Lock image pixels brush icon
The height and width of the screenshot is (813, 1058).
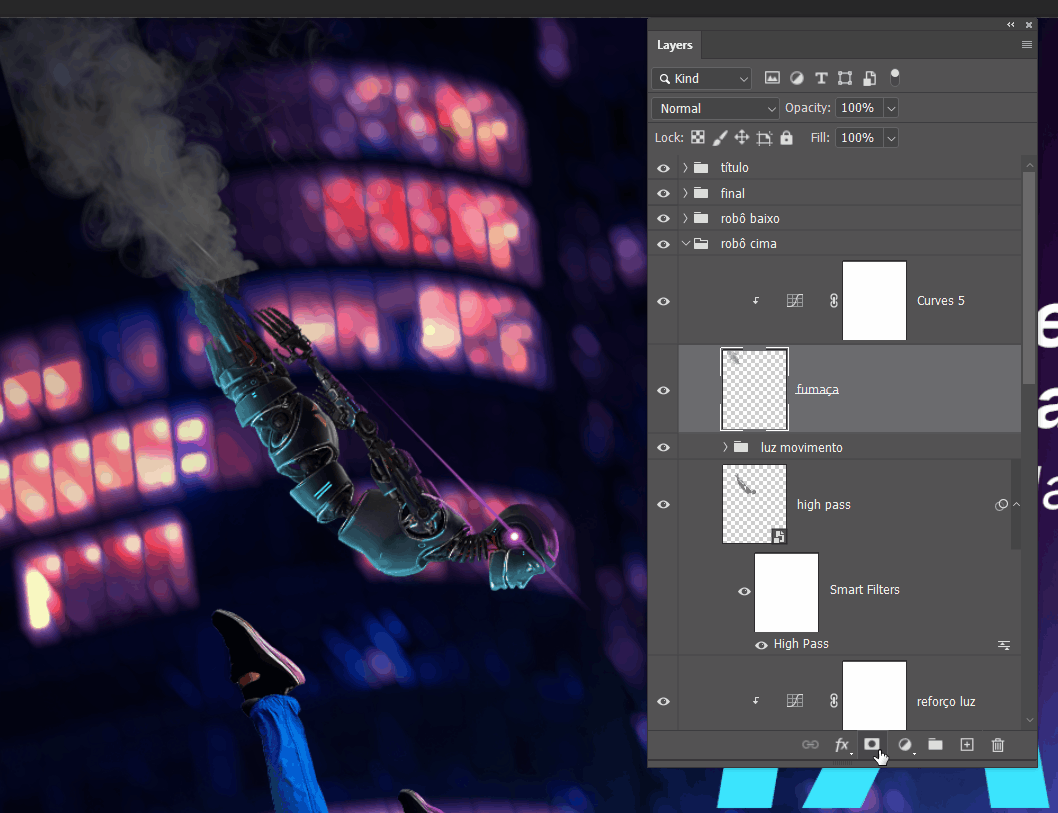(x=720, y=138)
